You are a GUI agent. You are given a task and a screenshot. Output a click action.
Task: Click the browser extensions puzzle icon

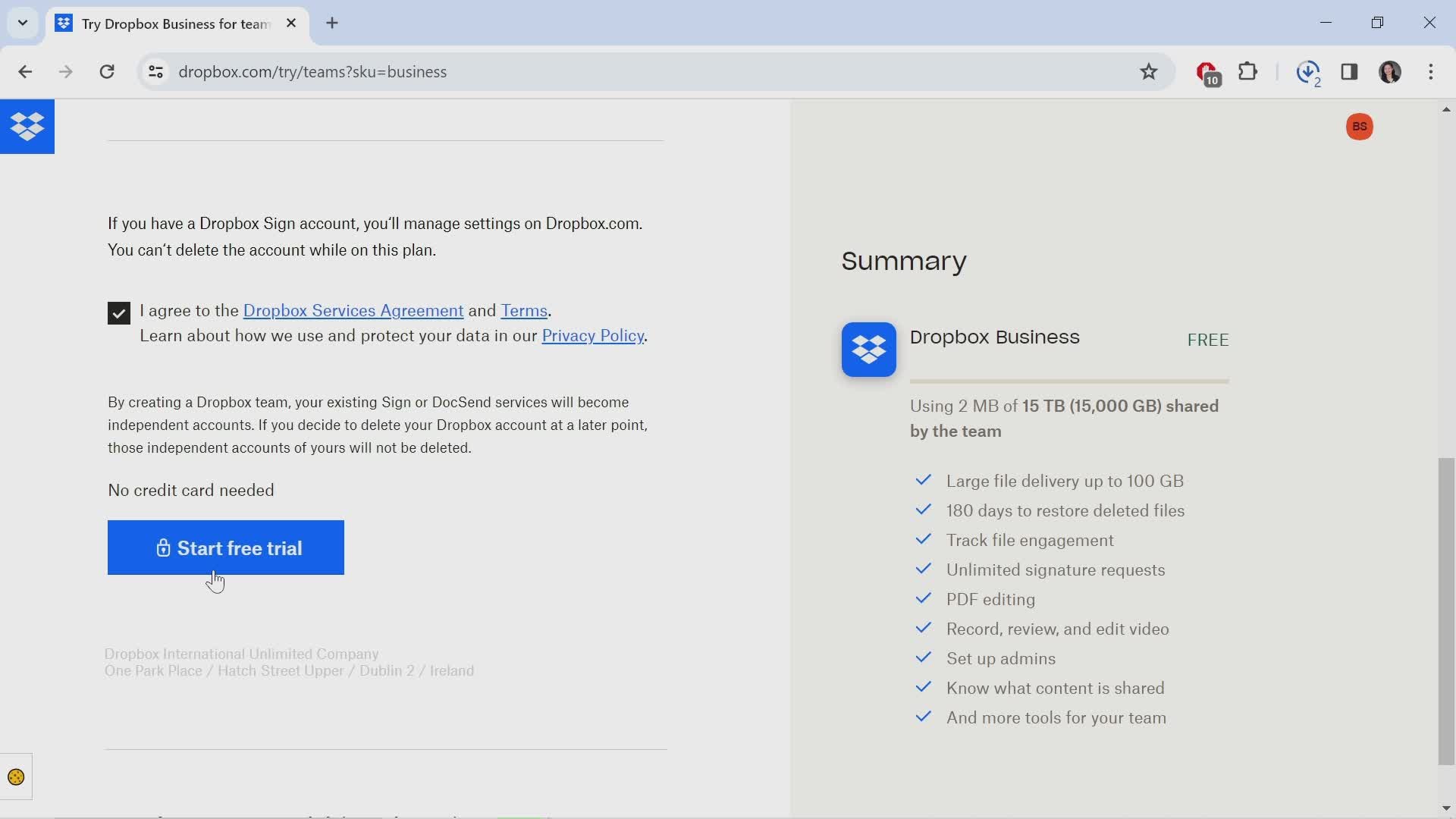(x=1249, y=71)
